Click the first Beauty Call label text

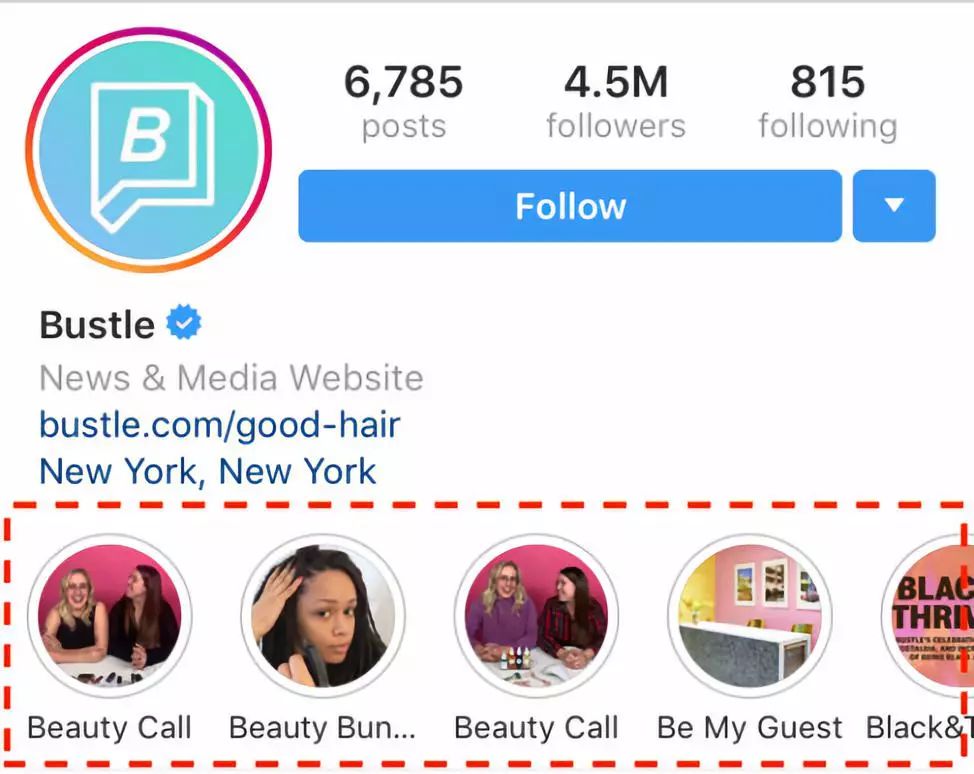(109, 727)
